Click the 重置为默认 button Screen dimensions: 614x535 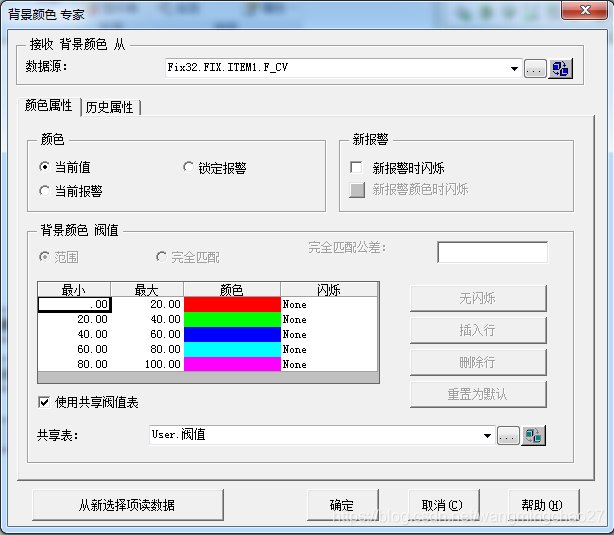478,394
